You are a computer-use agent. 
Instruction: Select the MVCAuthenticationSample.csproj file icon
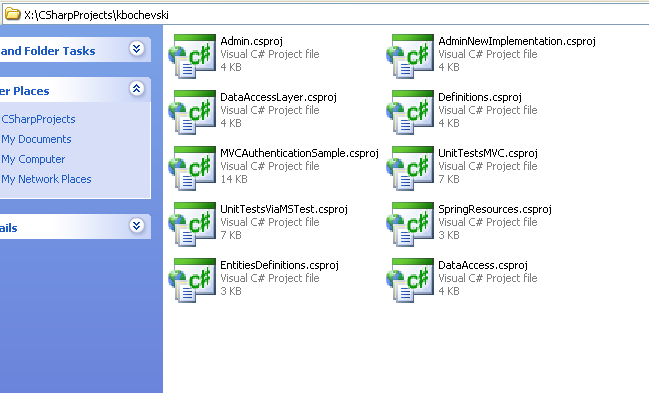click(192, 168)
